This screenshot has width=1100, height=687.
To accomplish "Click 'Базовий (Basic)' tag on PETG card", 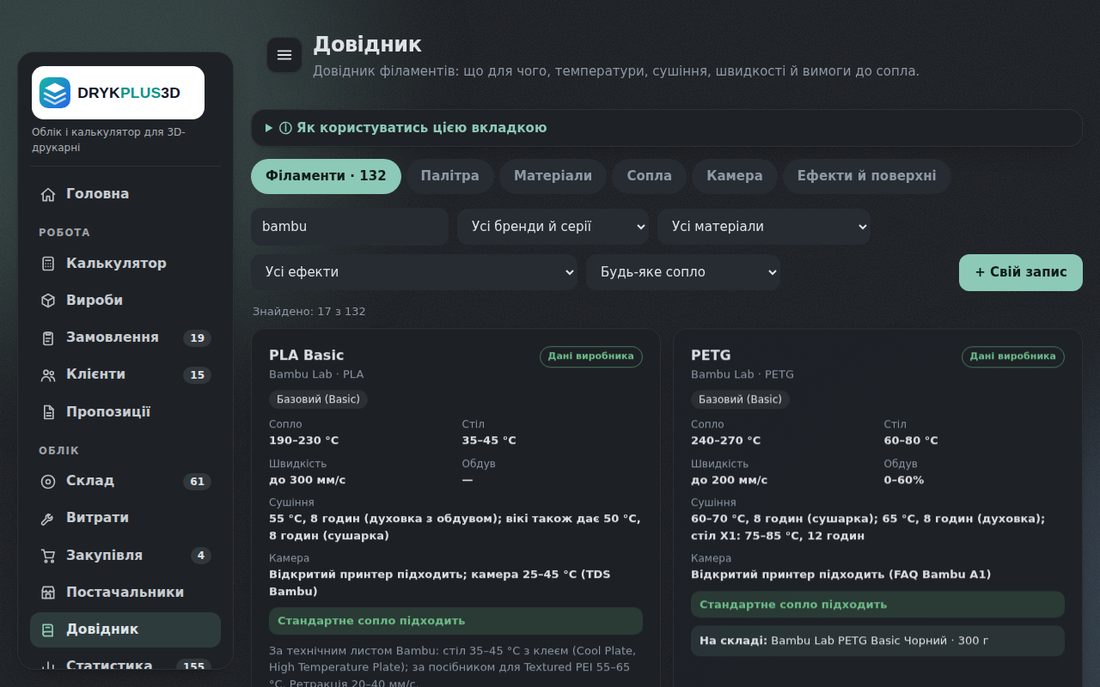I will 740,399.
